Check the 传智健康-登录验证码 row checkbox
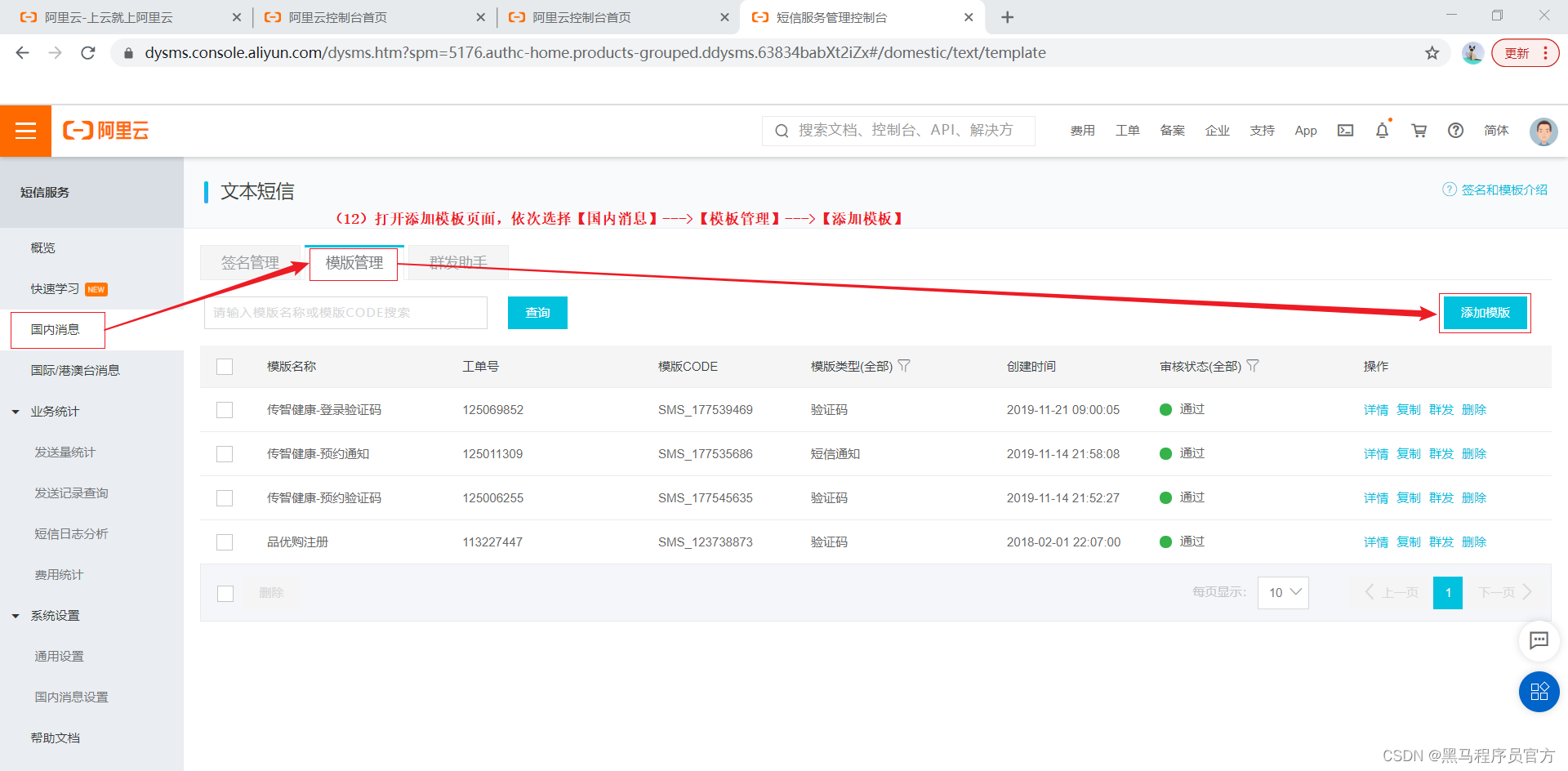The width and height of the screenshot is (1568, 771). coord(225,410)
